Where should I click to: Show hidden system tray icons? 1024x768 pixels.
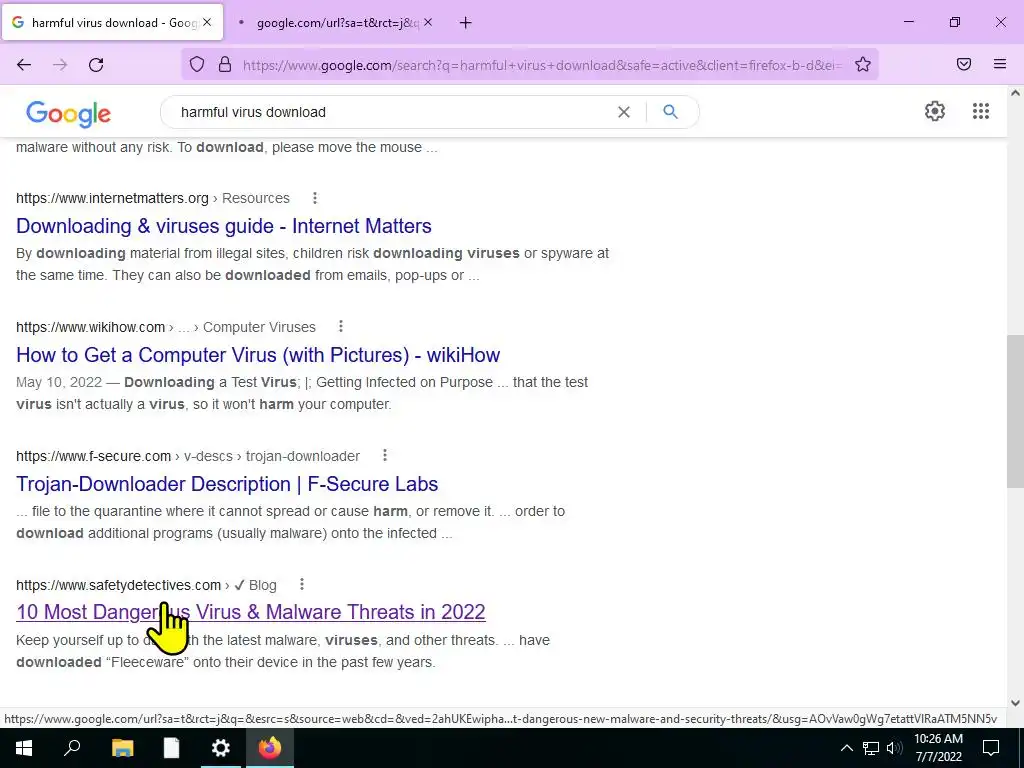coord(846,748)
